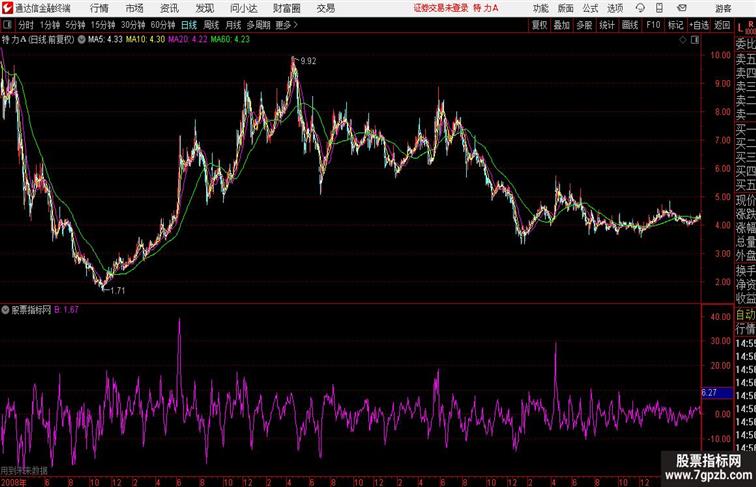Click the 叠加 overlay toolbar button

click(x=562, y=25)
